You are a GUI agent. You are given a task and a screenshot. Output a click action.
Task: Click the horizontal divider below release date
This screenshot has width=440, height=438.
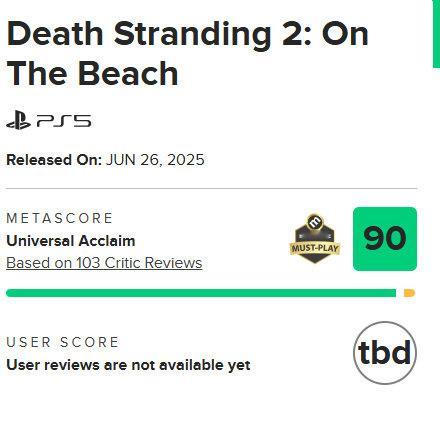pyautogui.click(x=211, y=188)
